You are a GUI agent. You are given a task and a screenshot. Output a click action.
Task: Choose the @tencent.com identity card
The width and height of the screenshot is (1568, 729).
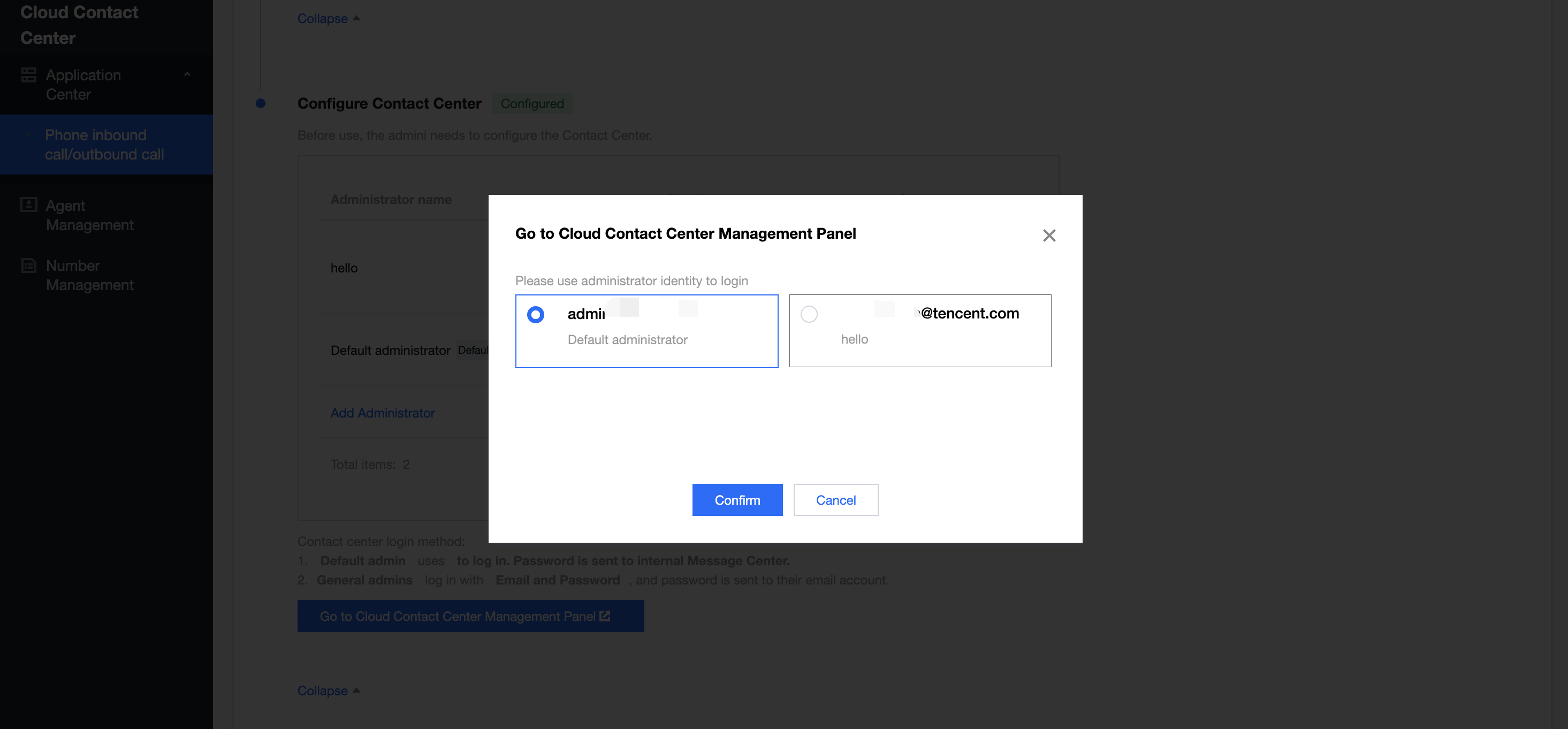point(920,330)
